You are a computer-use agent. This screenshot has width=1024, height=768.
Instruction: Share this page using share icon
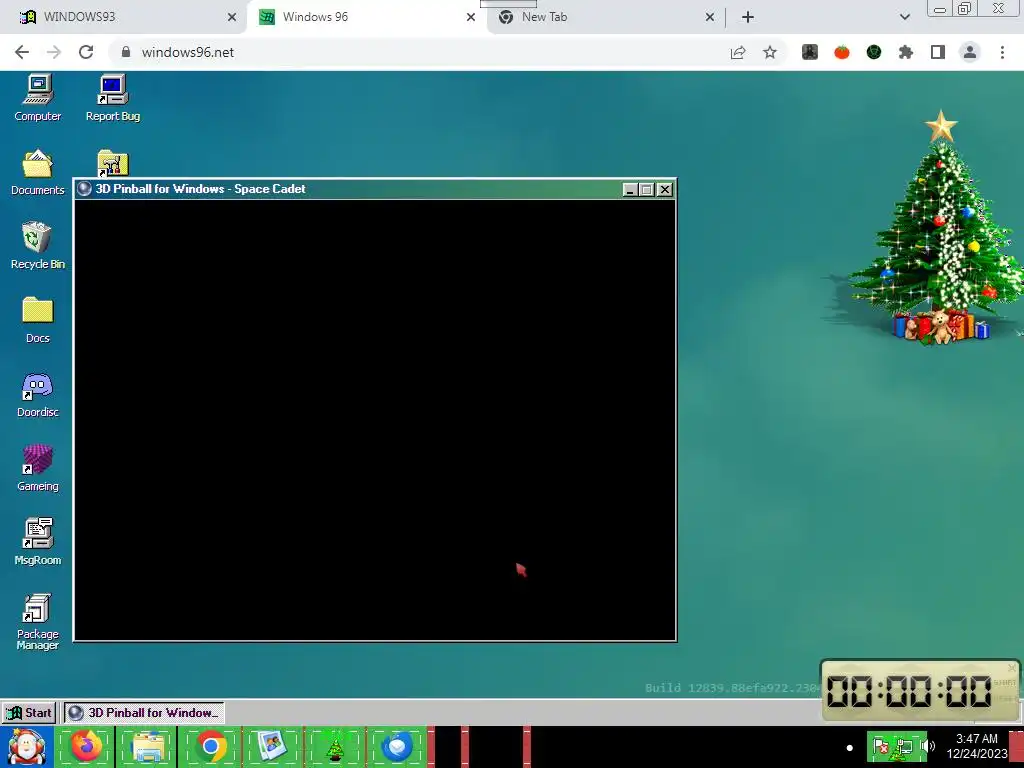[x=738, y=52]
